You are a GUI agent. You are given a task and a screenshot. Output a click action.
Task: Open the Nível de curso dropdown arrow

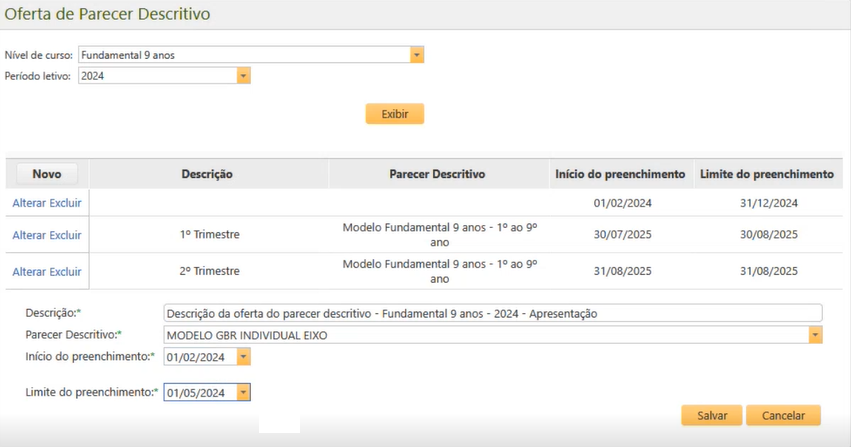[x=417, y=55]
